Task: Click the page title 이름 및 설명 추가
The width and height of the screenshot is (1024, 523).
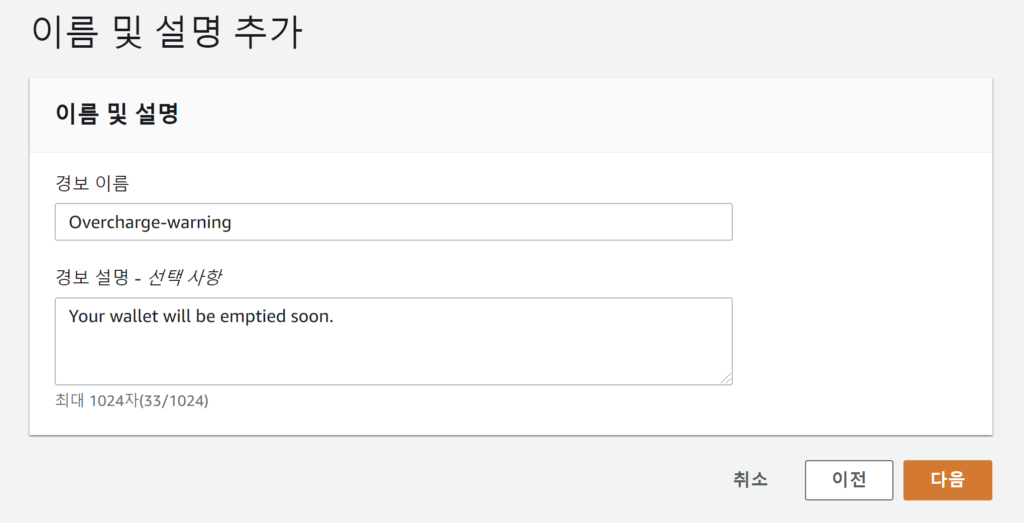Action: [x=167, y=32]
